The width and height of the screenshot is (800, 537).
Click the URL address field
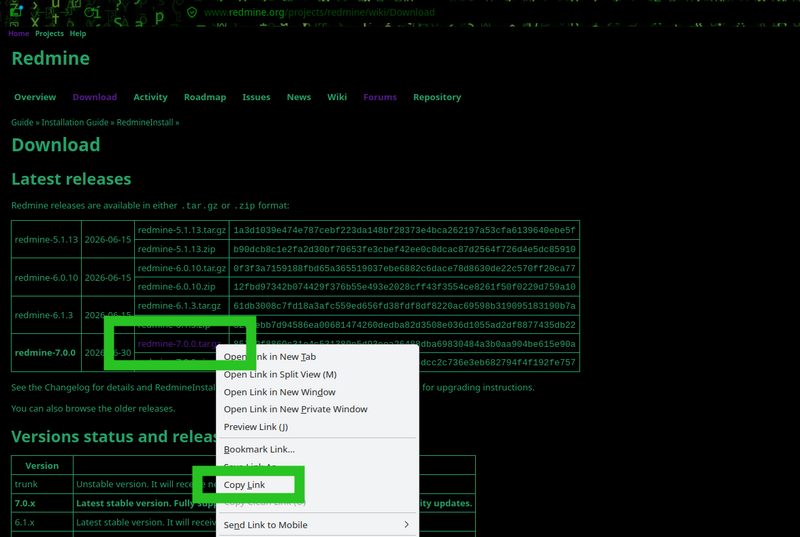[x=319, y=12]
